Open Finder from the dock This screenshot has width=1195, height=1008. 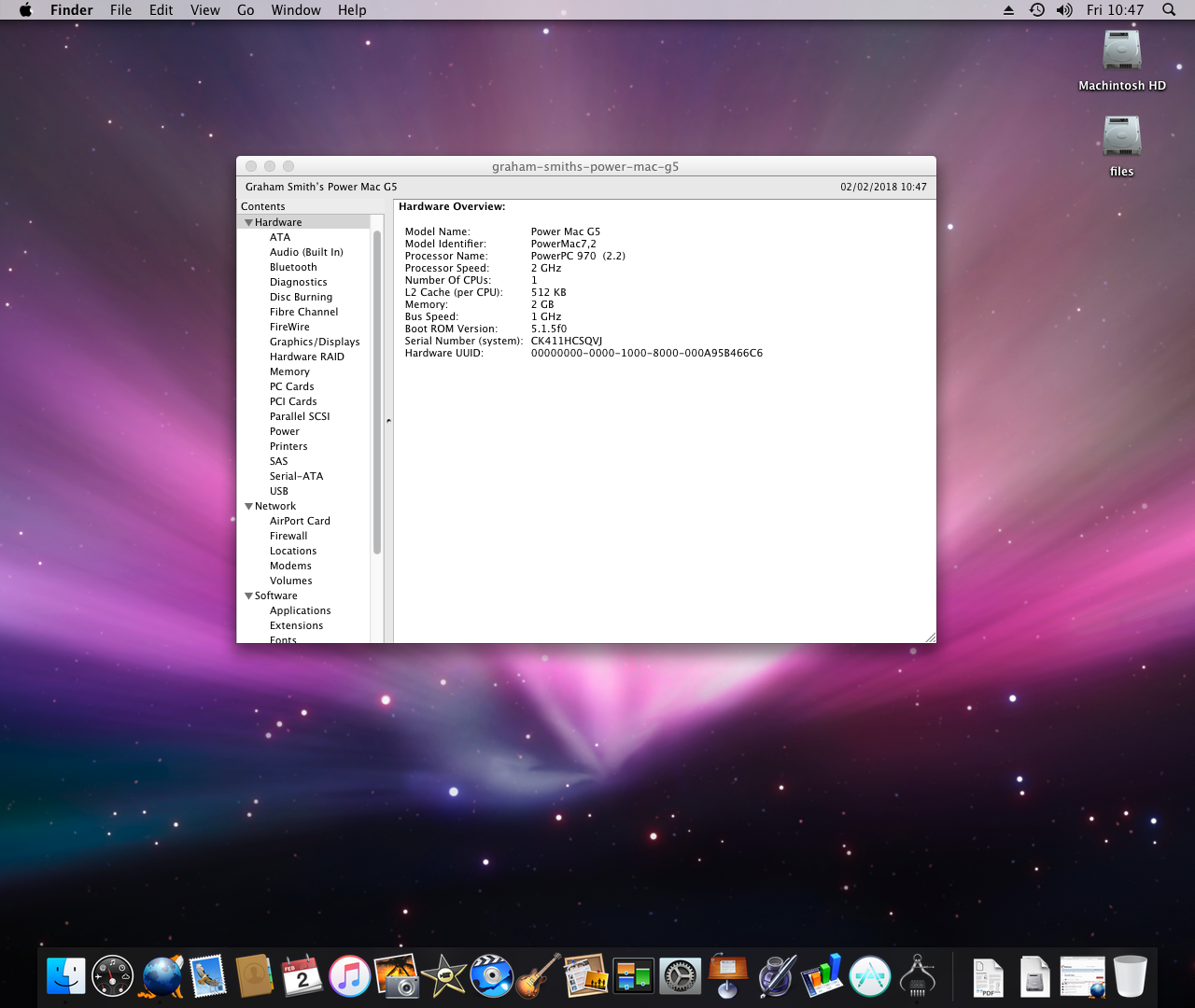[66, 976]
